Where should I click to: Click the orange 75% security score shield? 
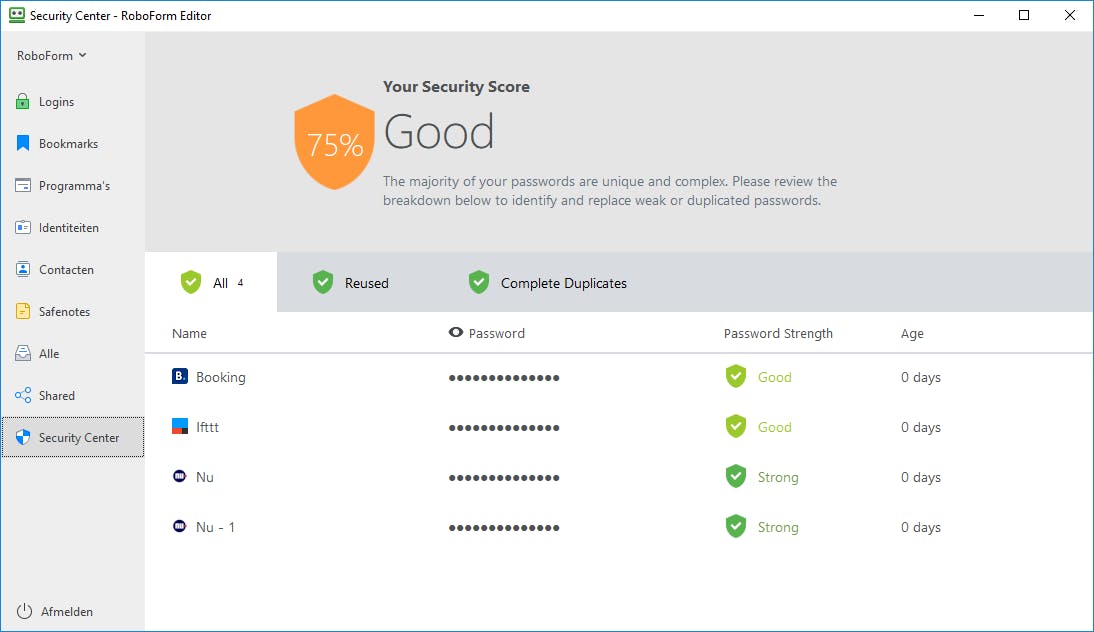(x=334, y=142)
